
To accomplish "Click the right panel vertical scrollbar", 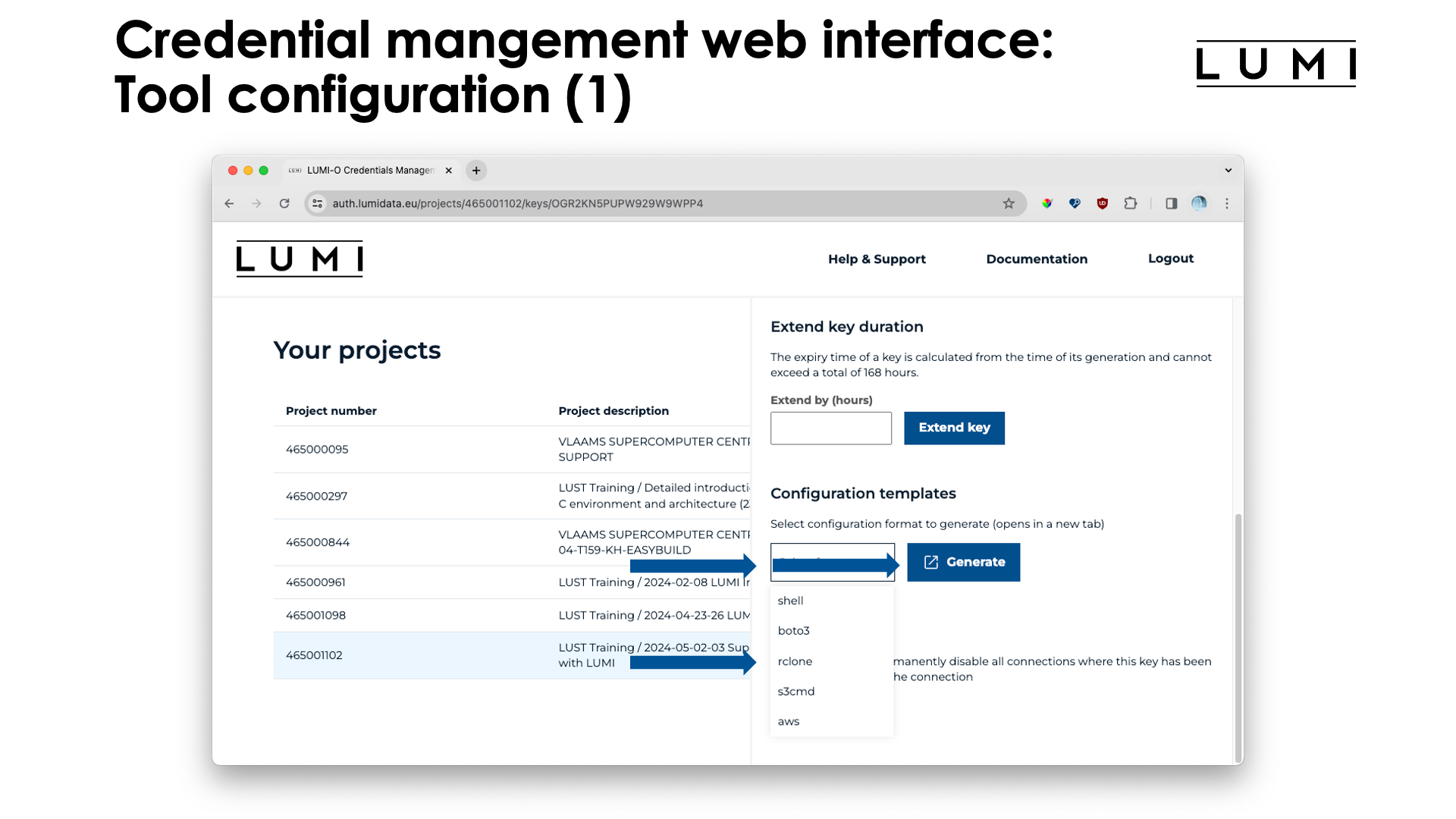I will pos(1238,637).
